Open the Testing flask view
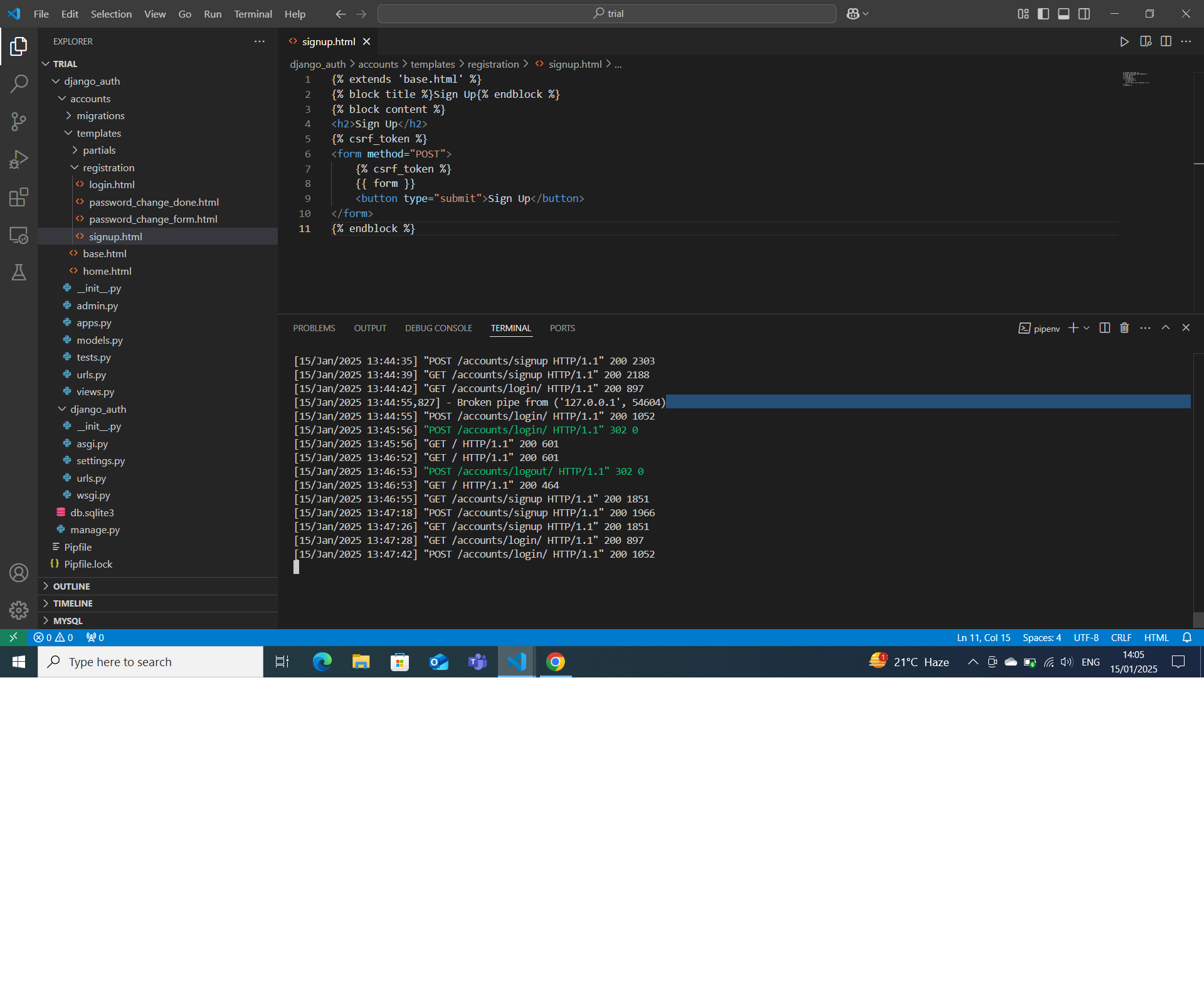Screen dimensions: 1204x1003 click(x=19, y=272)
